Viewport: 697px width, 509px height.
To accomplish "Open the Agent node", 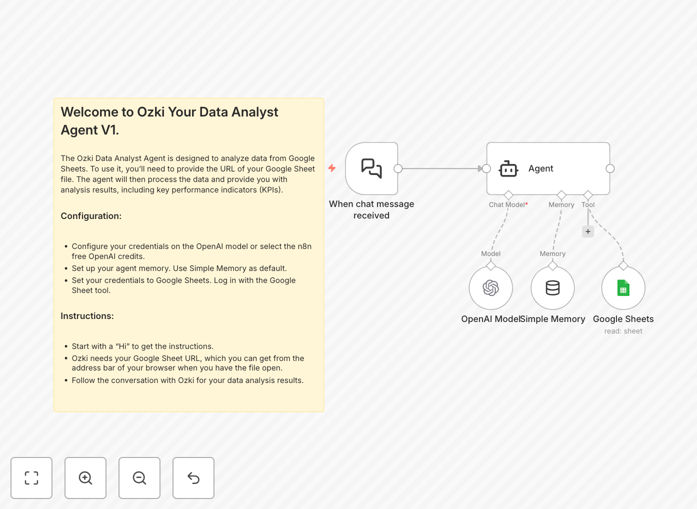I will pos(548,168).
